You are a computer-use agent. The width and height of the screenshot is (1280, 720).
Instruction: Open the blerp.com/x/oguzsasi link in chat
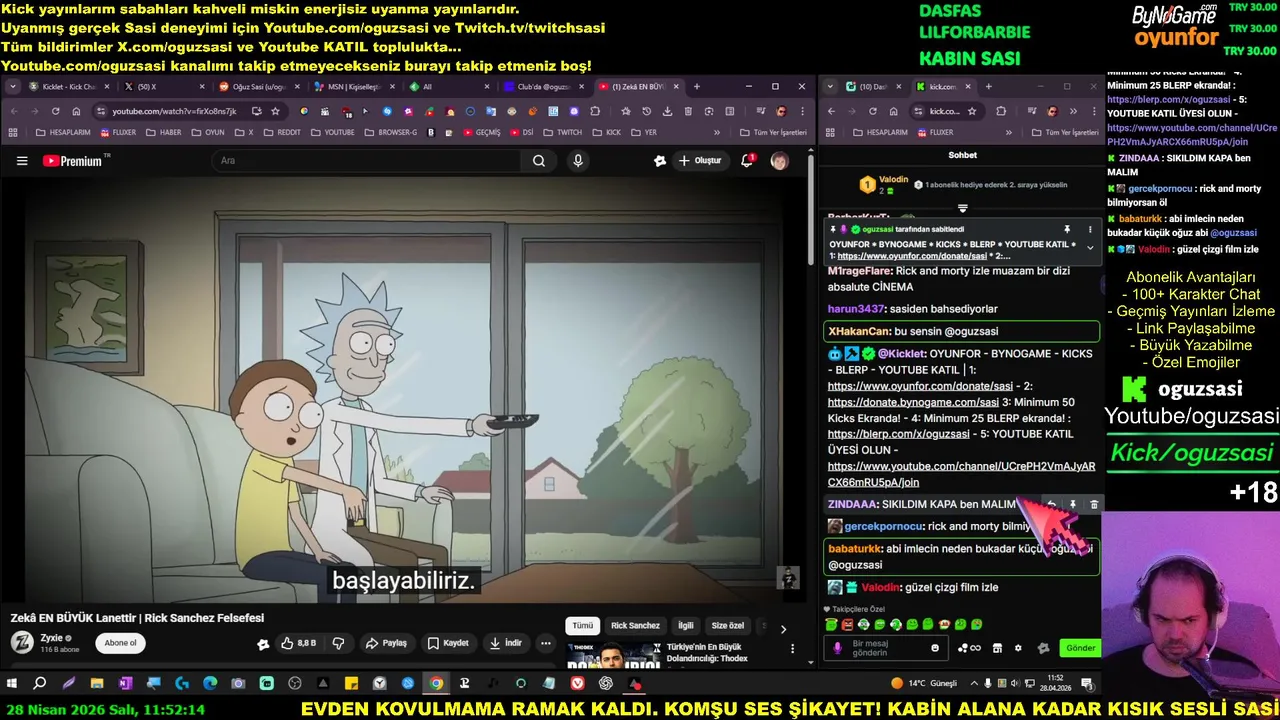pos(898,434)
